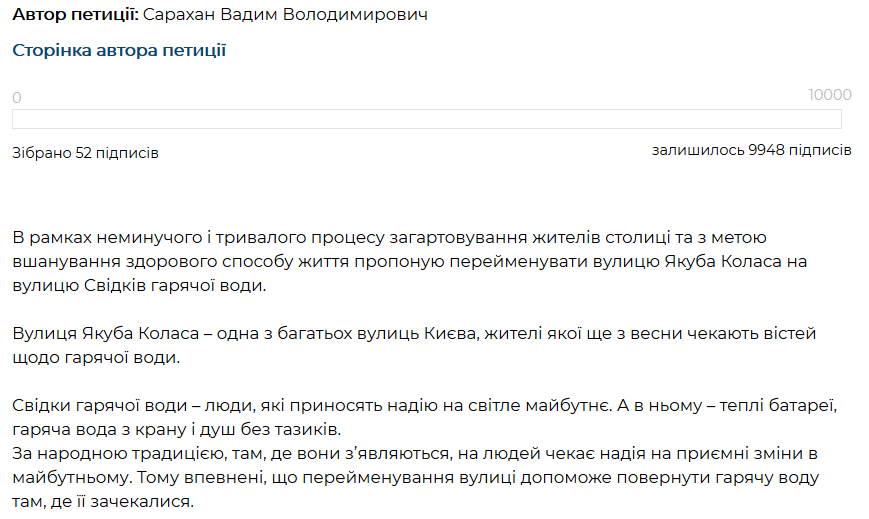Click the 'Автор петиції:' label
Screen dimensions: 869x519
coord(75,16)
